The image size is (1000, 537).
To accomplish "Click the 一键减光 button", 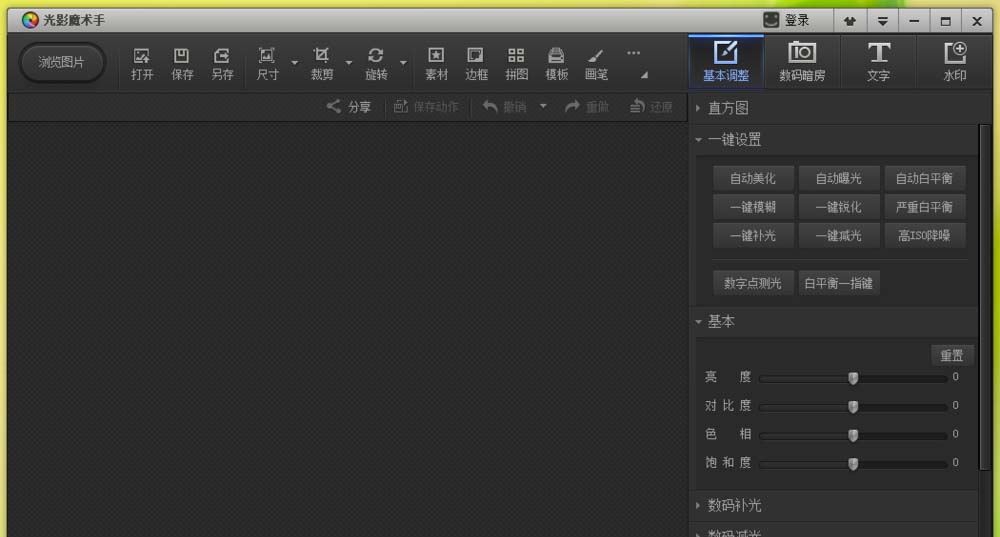I will coord(838,235).
